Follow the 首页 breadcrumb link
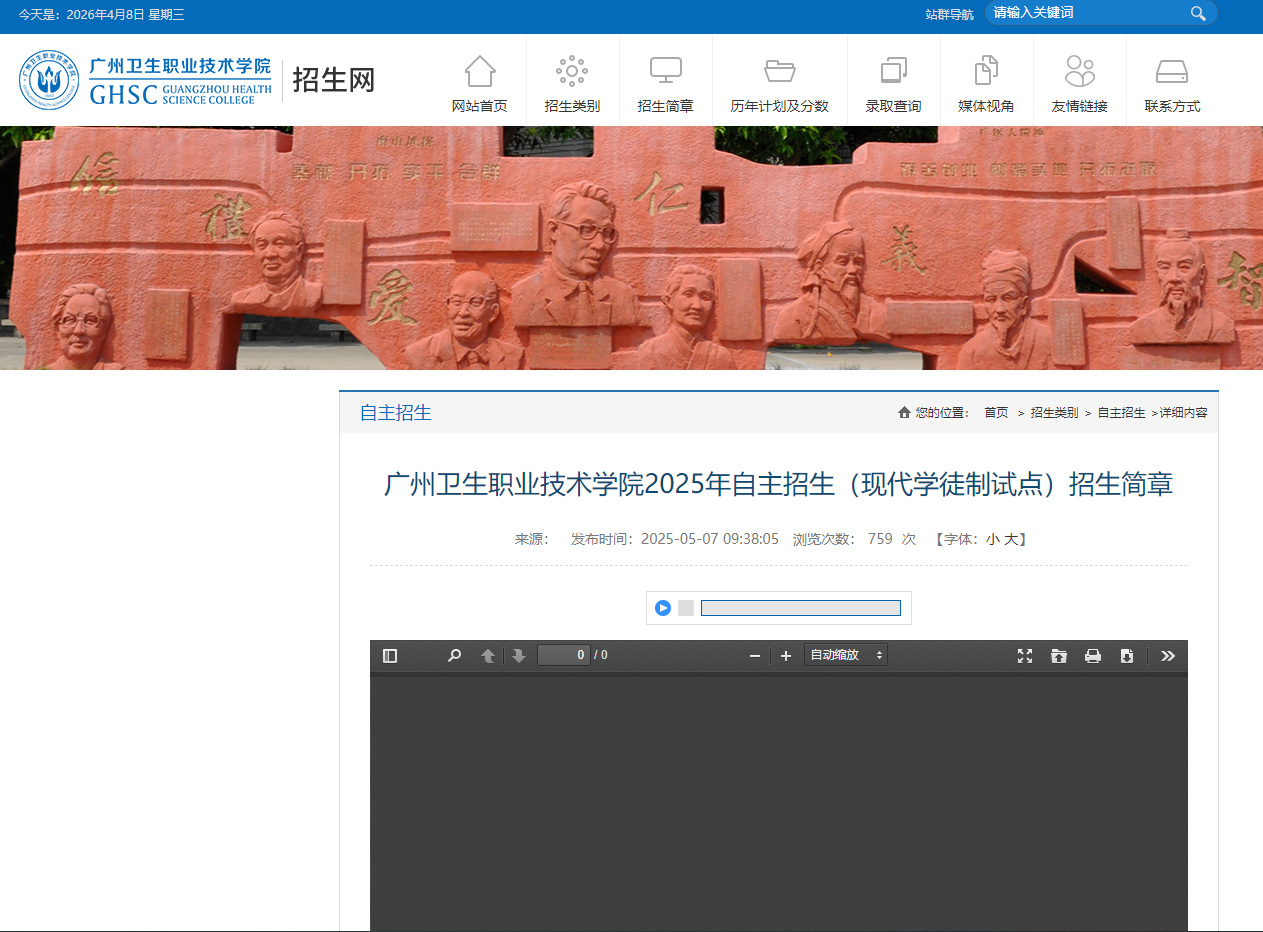The width and height of the screenshot is (1263, 932). 995,411
